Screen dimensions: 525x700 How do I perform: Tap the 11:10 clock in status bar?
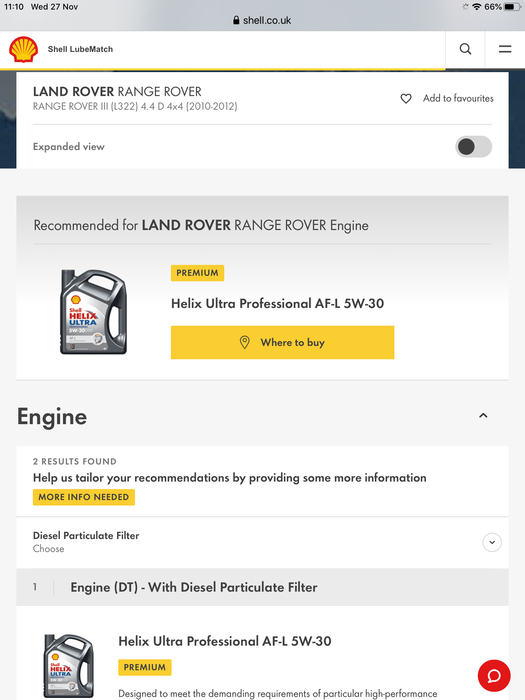pyautogui.click(x=14, y=7)
